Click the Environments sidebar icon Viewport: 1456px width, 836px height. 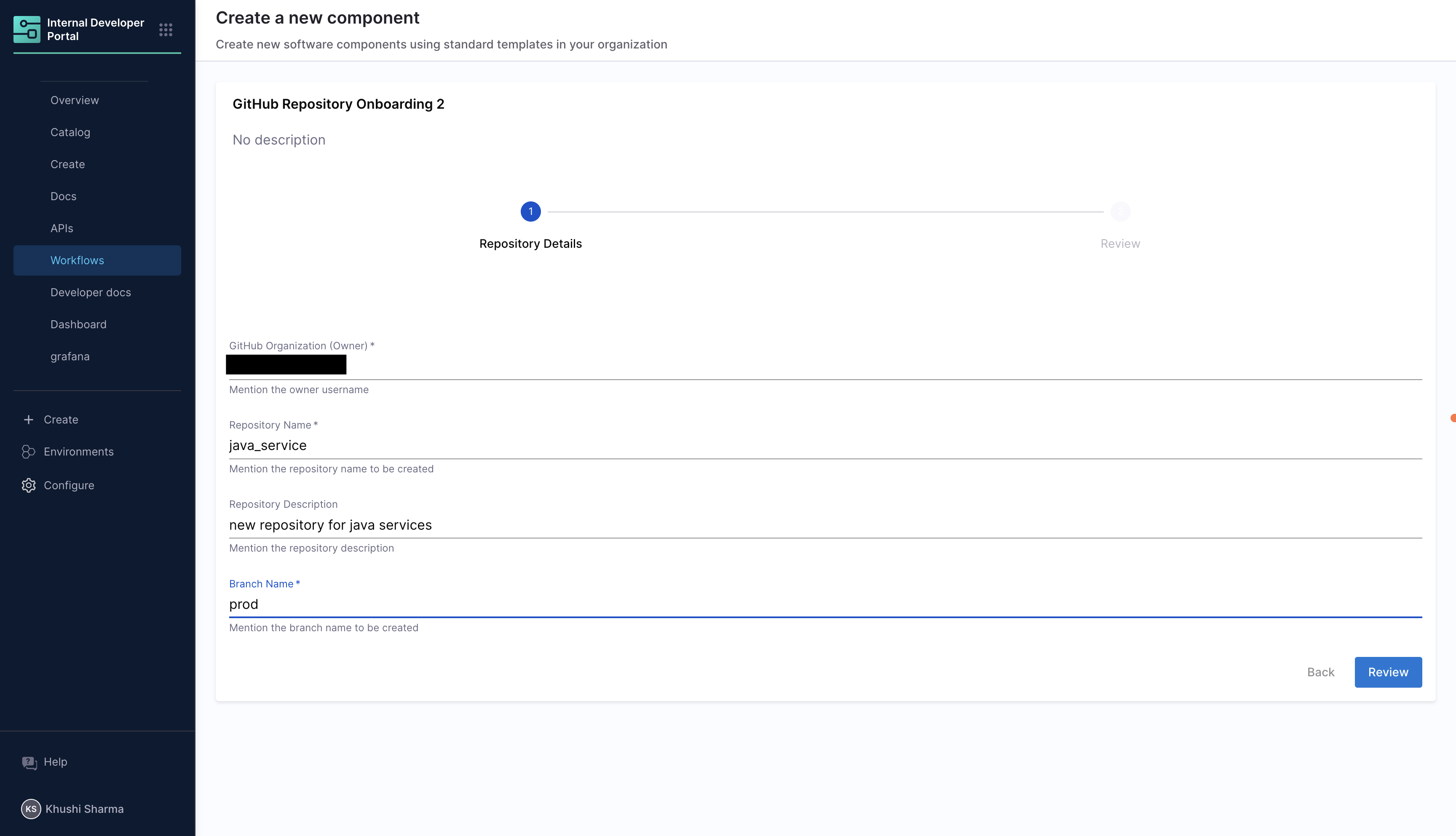tap(28, 452)
